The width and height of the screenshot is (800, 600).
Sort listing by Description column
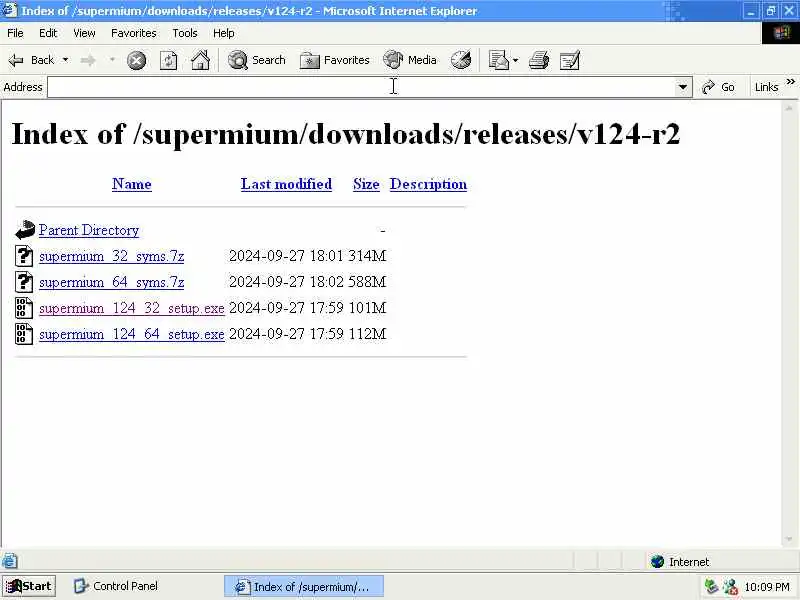click(x=428, y=184)
